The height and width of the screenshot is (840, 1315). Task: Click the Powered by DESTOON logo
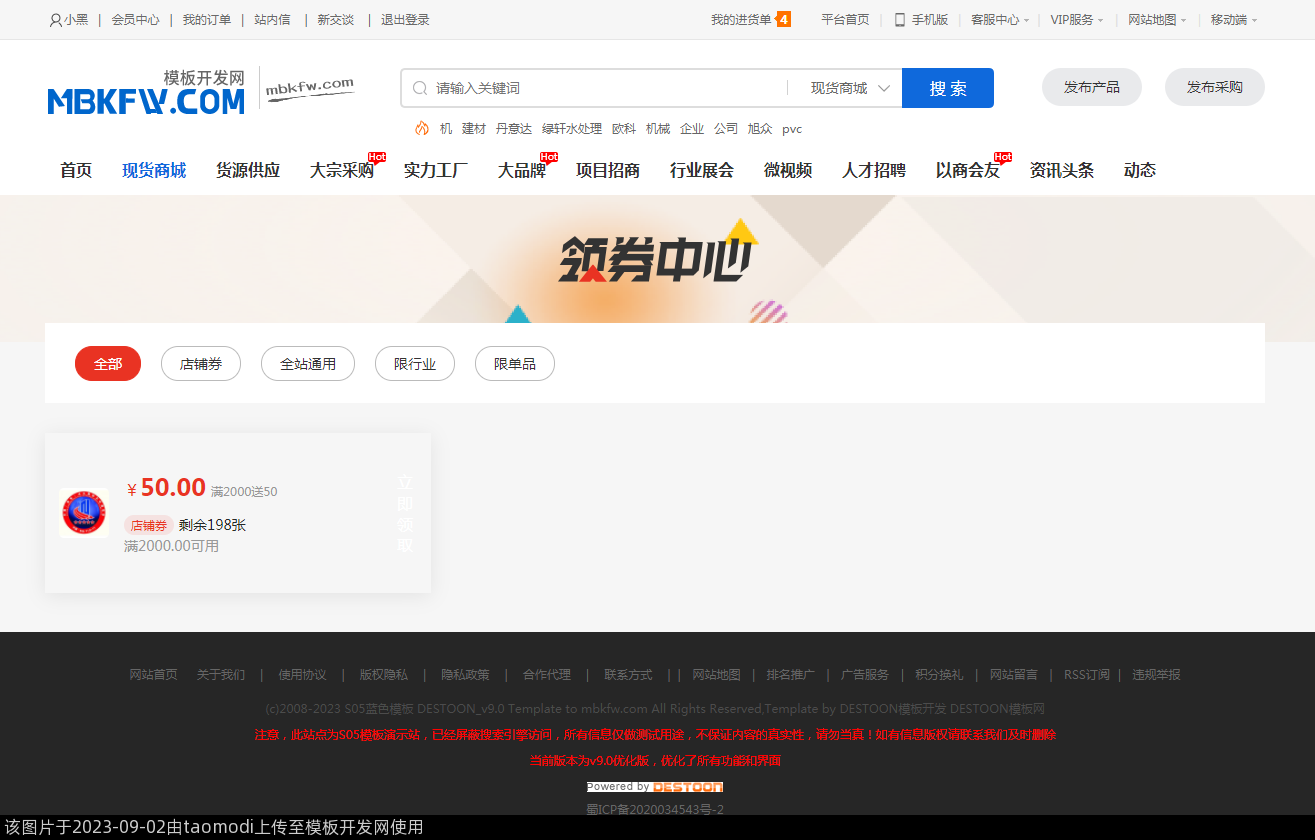(x=654, y=787)
